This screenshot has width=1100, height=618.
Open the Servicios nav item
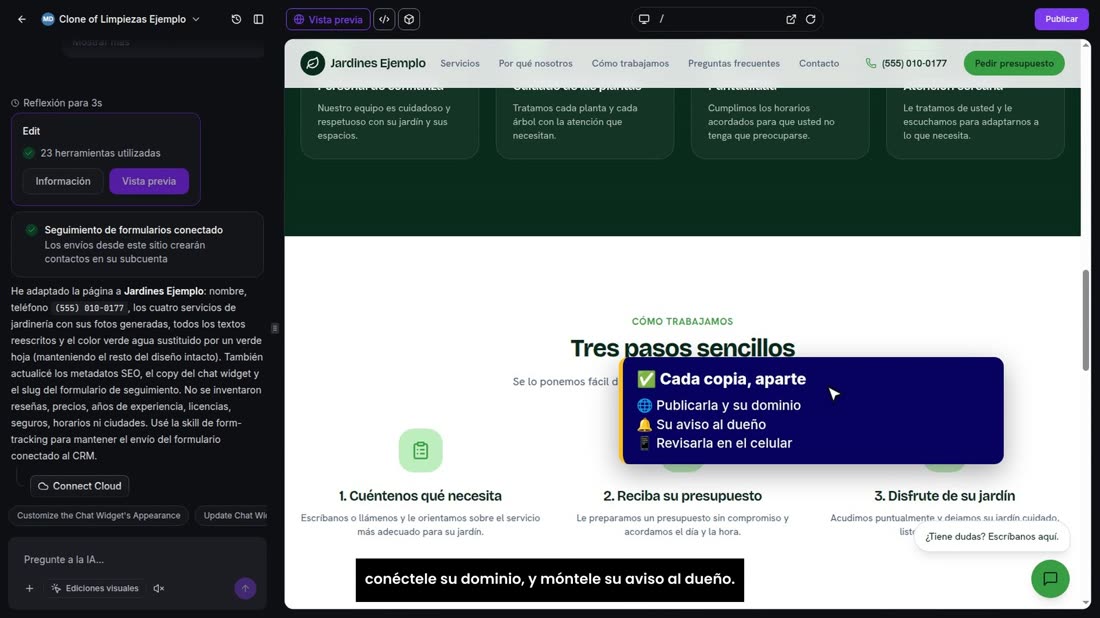click(x=460, y=63)
